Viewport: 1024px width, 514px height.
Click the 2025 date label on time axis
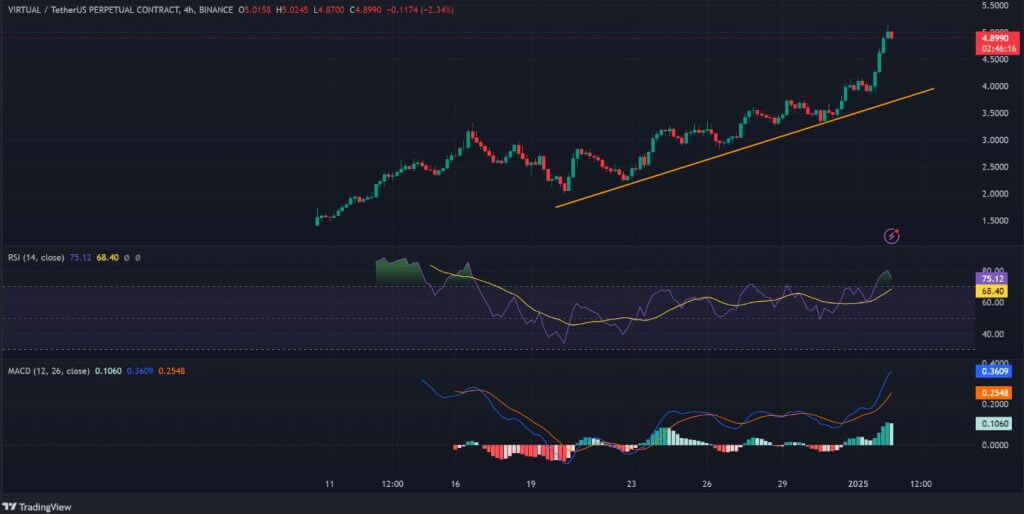click(858, 484)
